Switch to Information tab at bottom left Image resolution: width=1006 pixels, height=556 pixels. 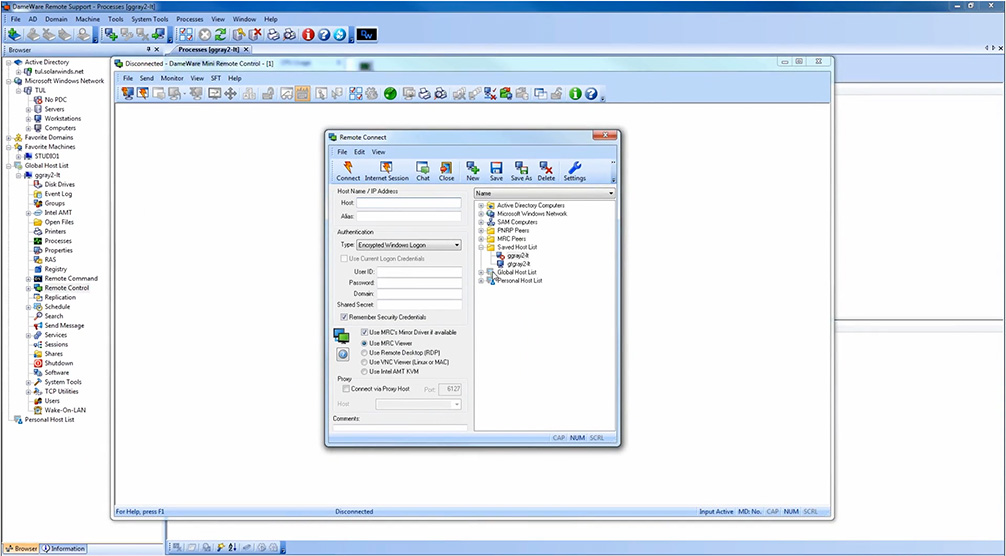point(64,549)
